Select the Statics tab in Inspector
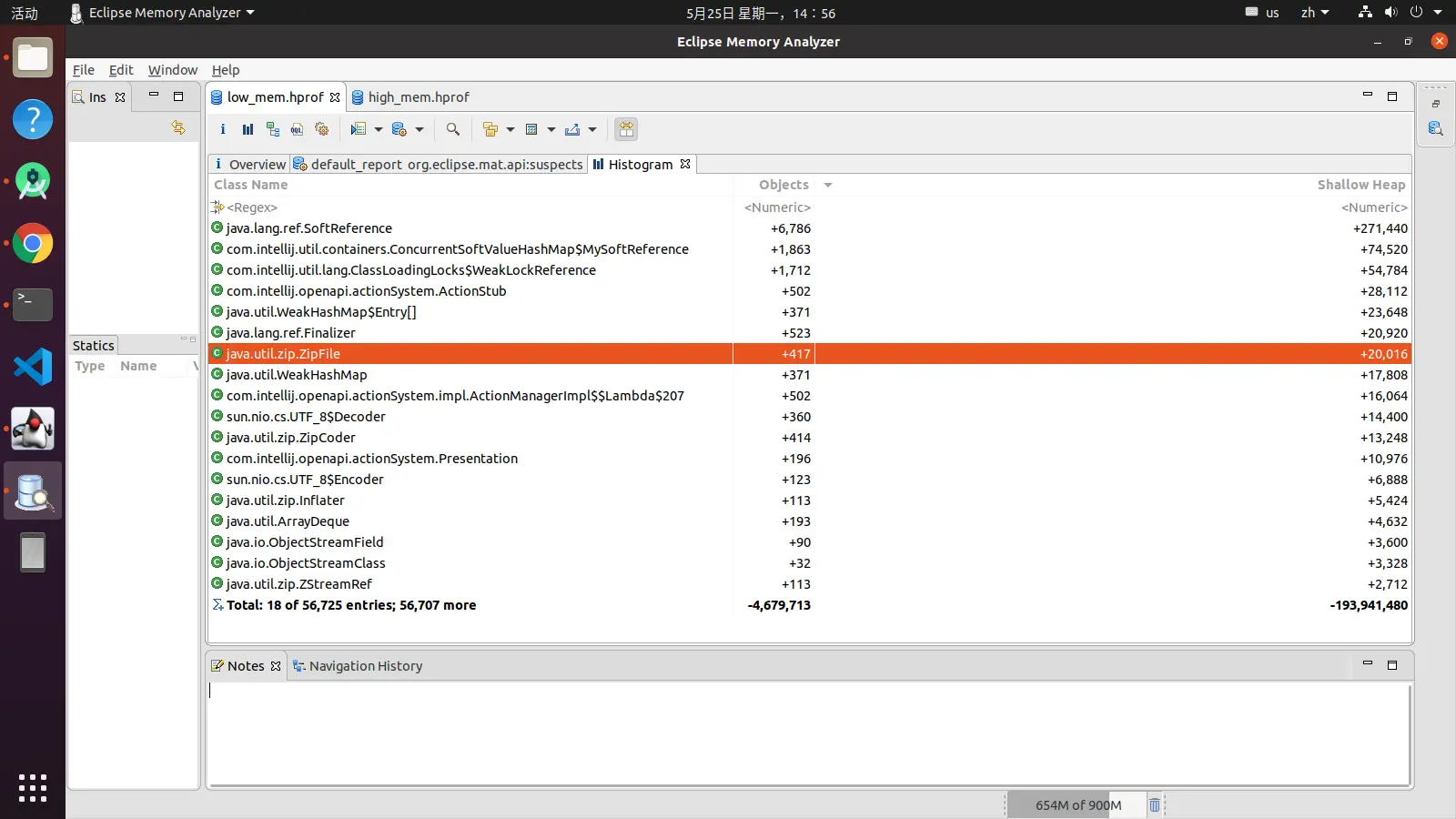The width and height of the screenshot is (1456, 819). point(94,346)
